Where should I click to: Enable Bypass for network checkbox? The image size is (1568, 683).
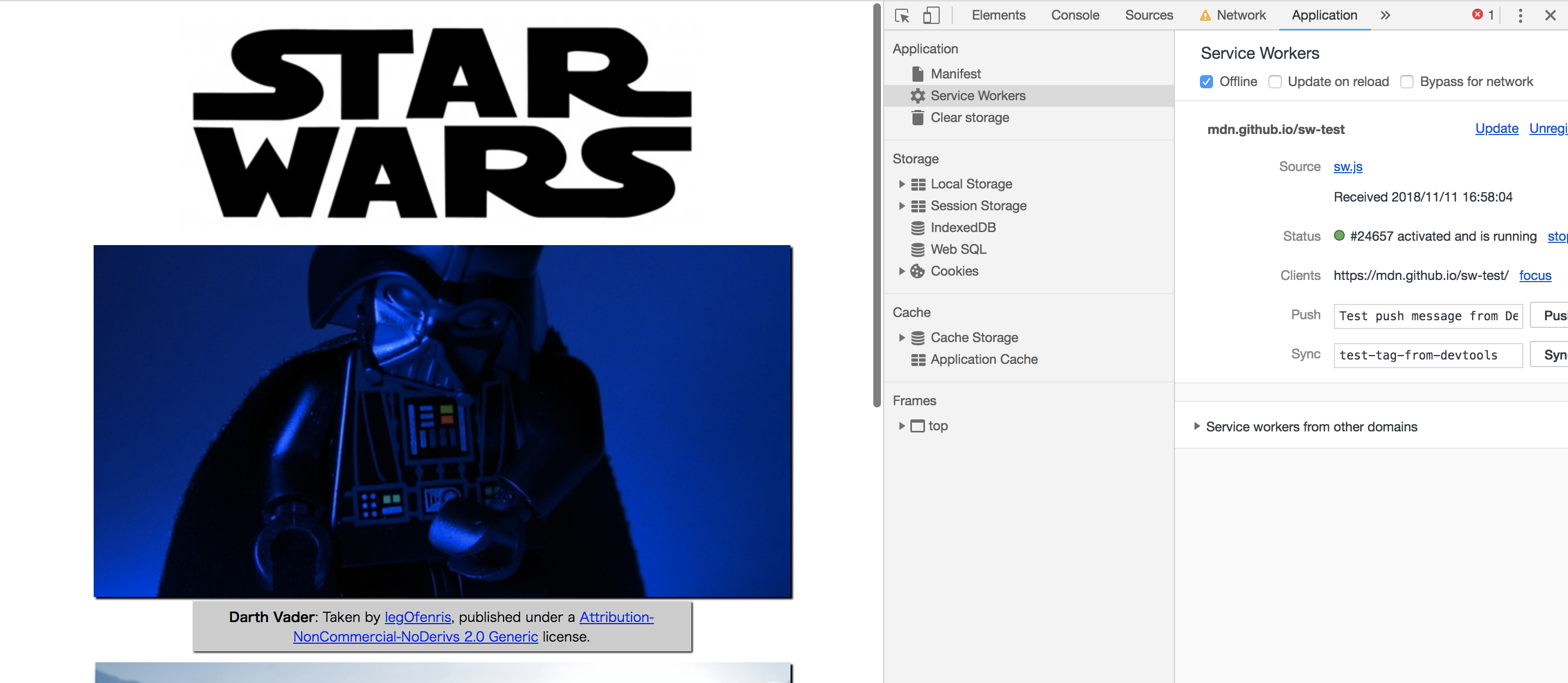click(x=1407, y=82)
